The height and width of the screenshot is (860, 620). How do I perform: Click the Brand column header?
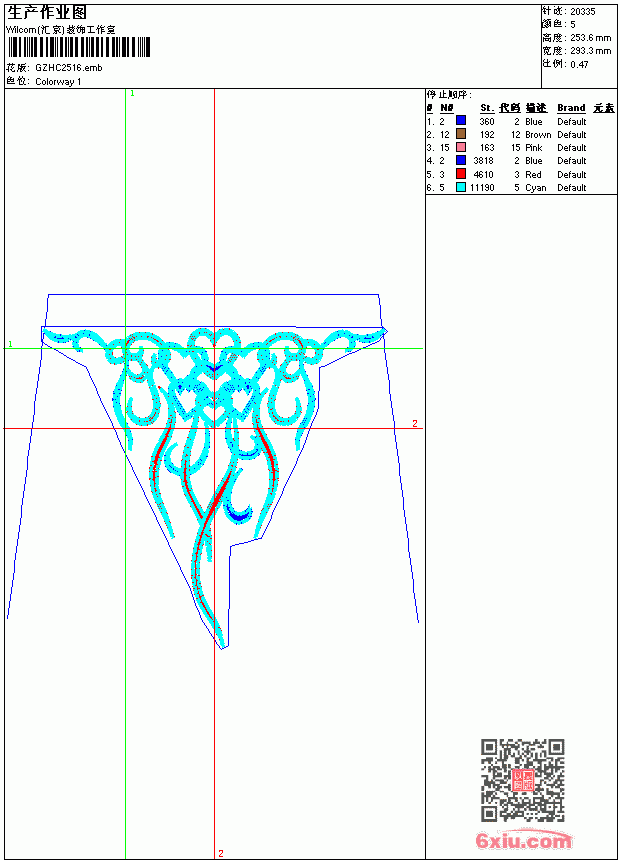(x=571, y=108)
